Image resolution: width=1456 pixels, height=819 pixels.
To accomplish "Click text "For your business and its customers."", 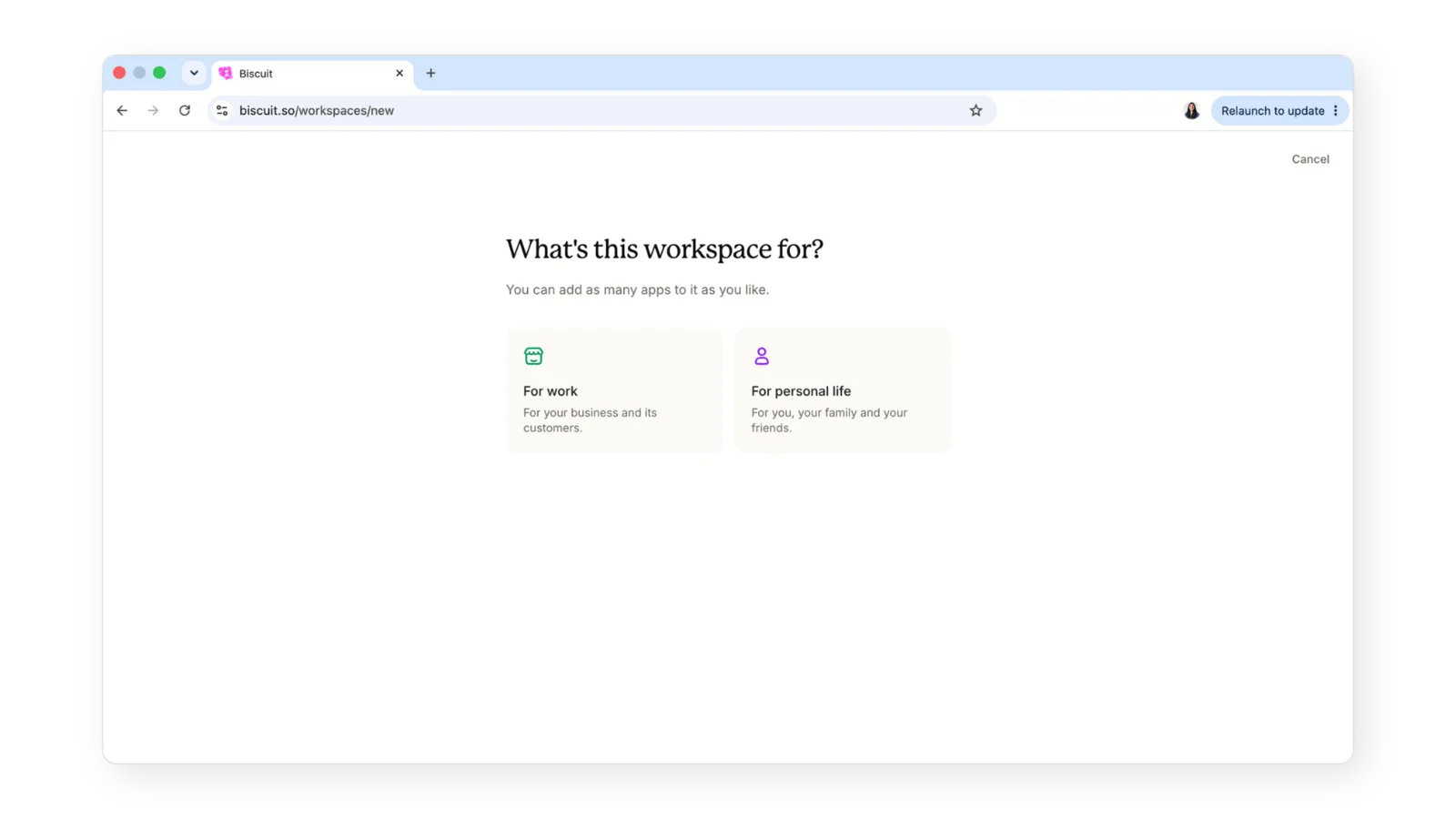I will tap(590, 420).
